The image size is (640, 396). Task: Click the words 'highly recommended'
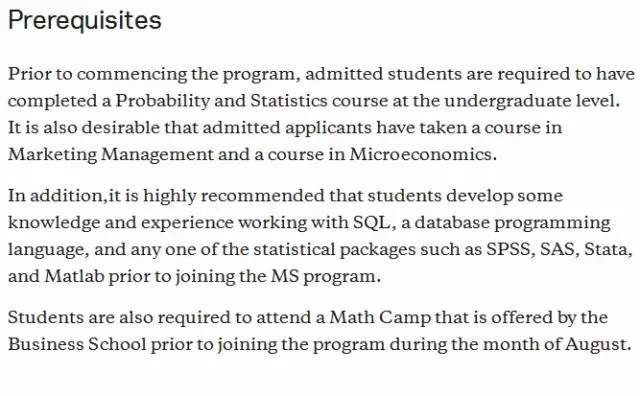point(234,196)
